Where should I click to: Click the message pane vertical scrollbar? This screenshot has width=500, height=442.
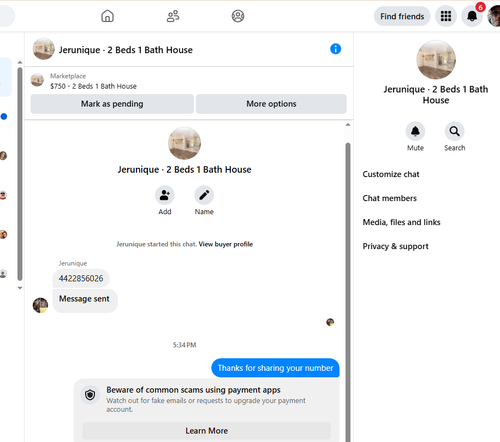(348, 292)
